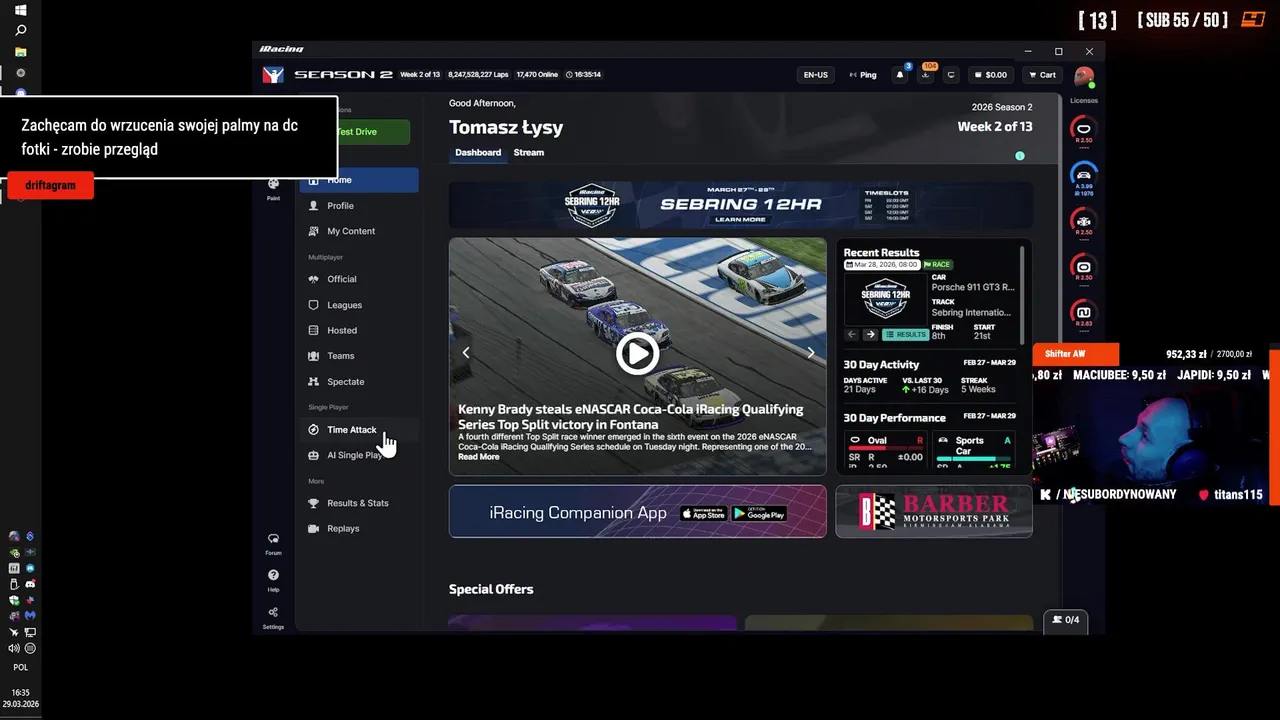Click the monitor display icon in top bar

951,75
